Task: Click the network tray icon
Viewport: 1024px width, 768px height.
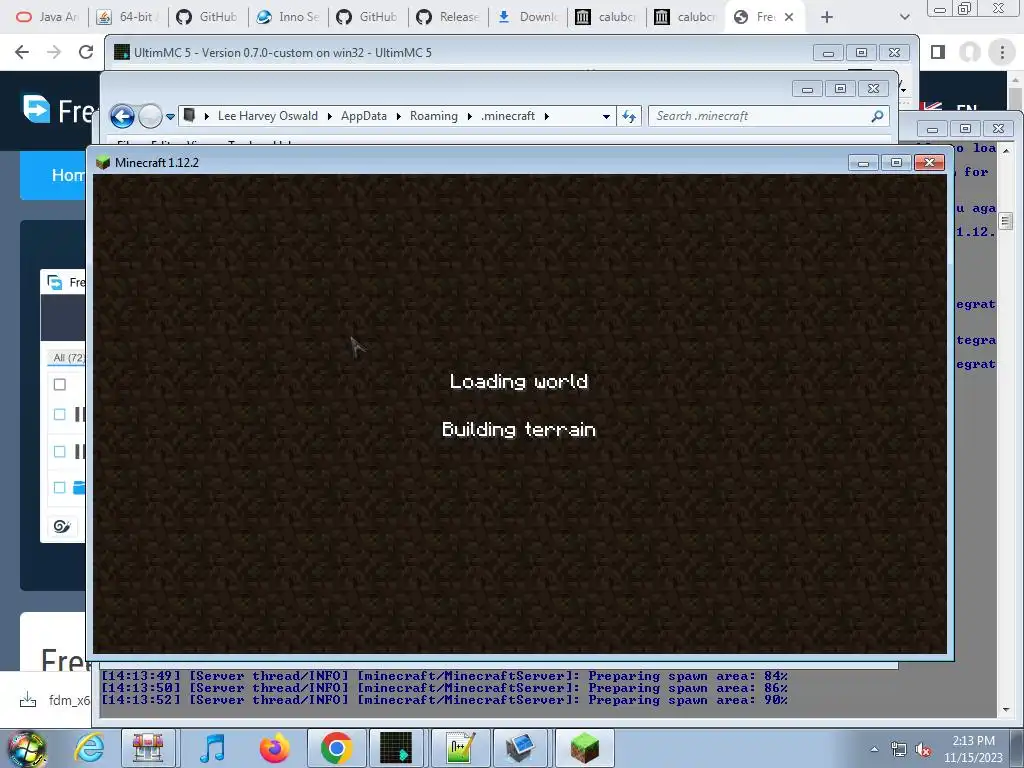Action: coord(899,750)
